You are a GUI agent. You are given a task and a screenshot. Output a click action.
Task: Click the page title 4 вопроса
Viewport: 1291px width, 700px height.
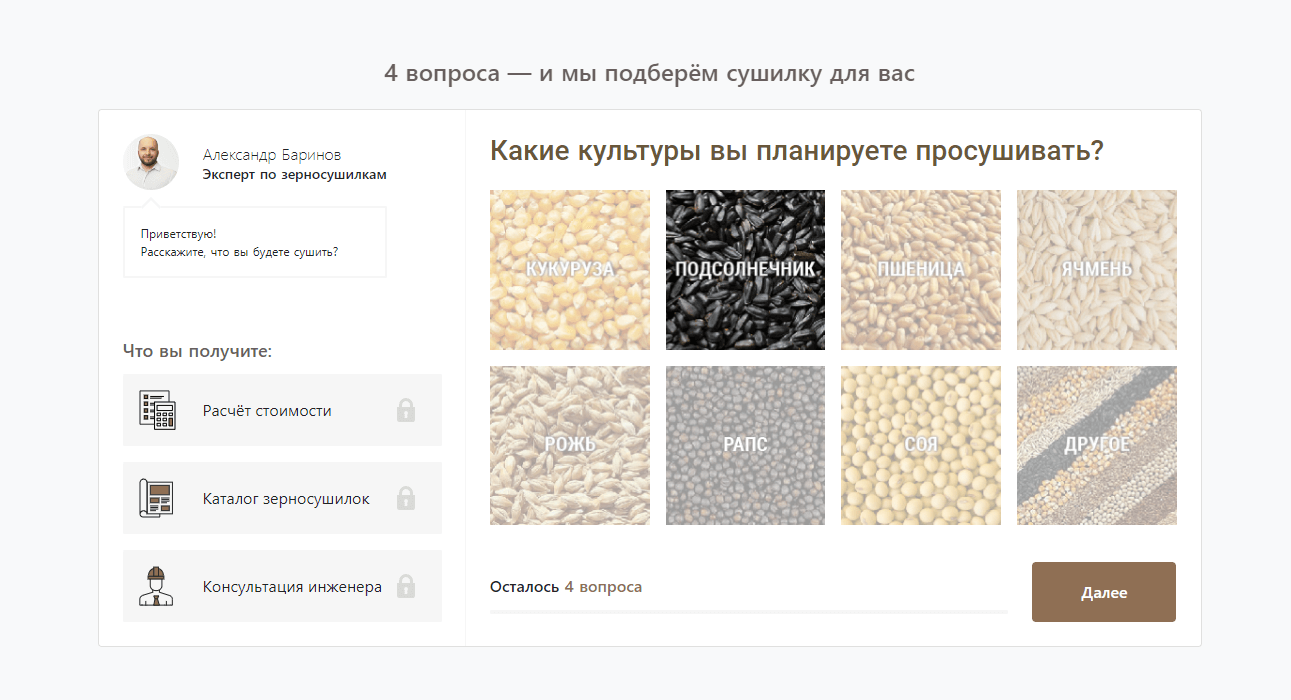pyautogui.click(x=649, y=74)
